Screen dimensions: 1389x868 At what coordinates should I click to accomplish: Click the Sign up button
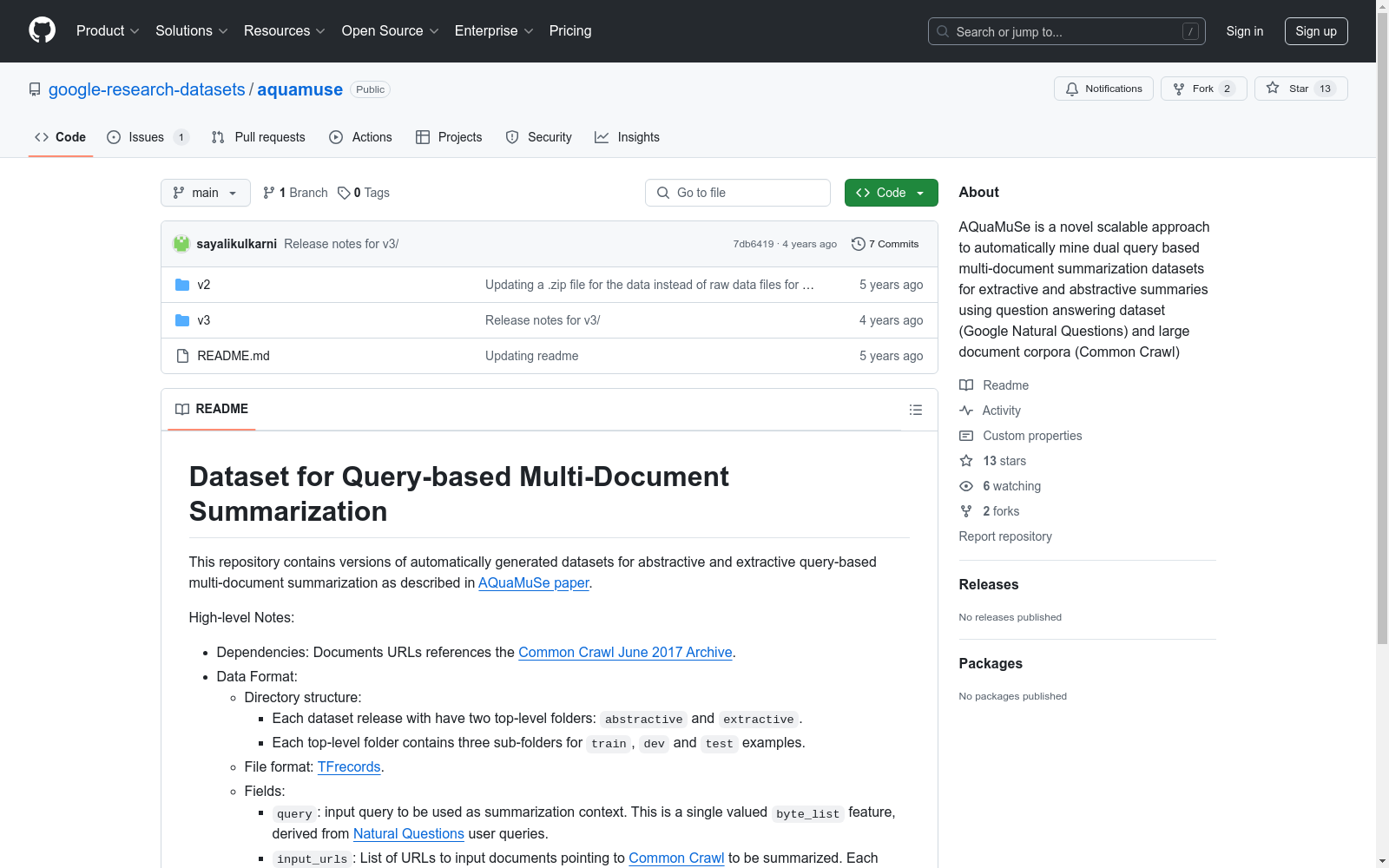[1316, 31]
